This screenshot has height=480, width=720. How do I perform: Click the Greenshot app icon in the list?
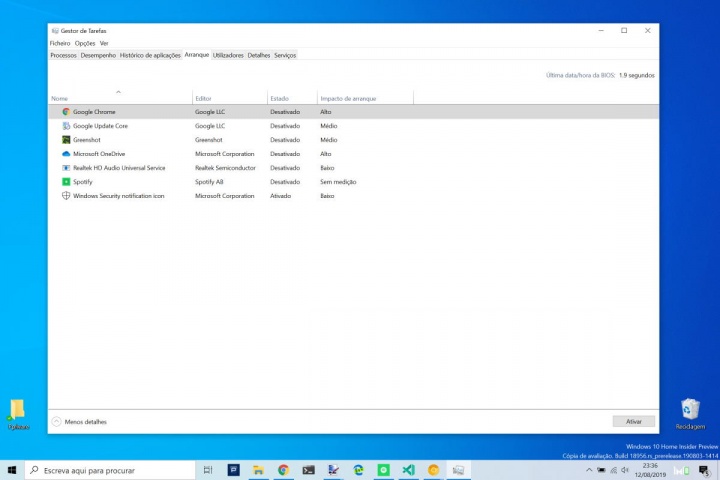66,140
